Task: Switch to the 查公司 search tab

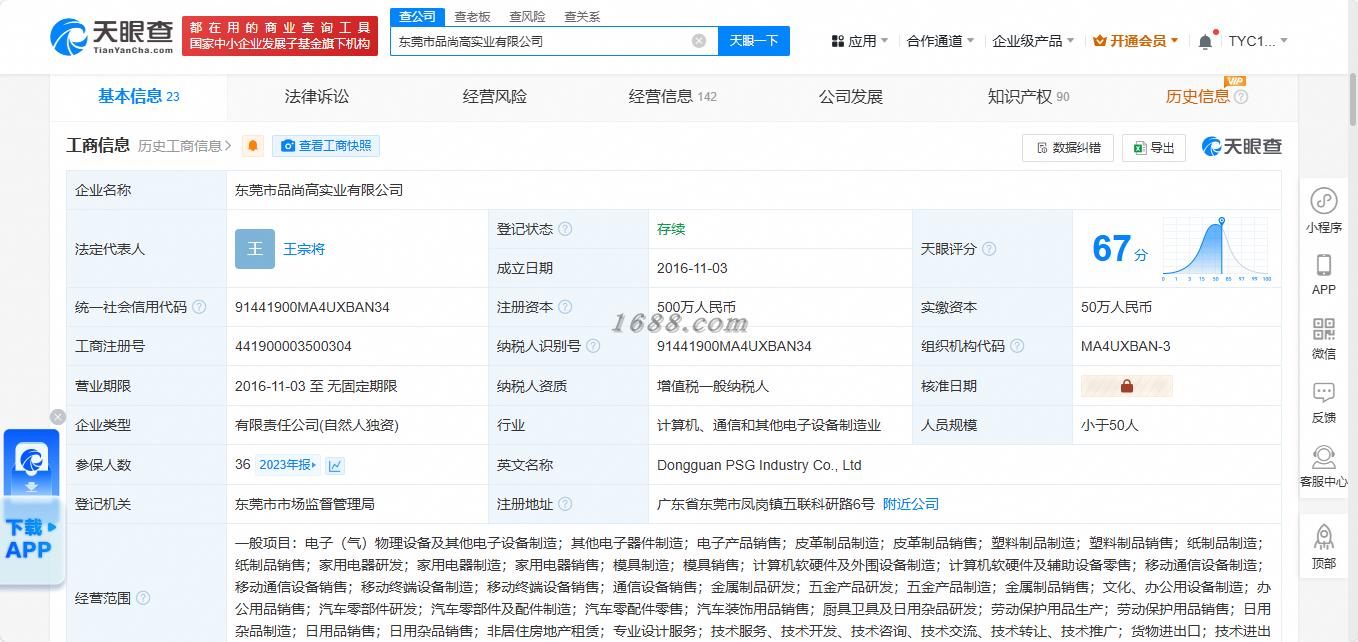Action: pyautogui.click(x=417, y=17)
